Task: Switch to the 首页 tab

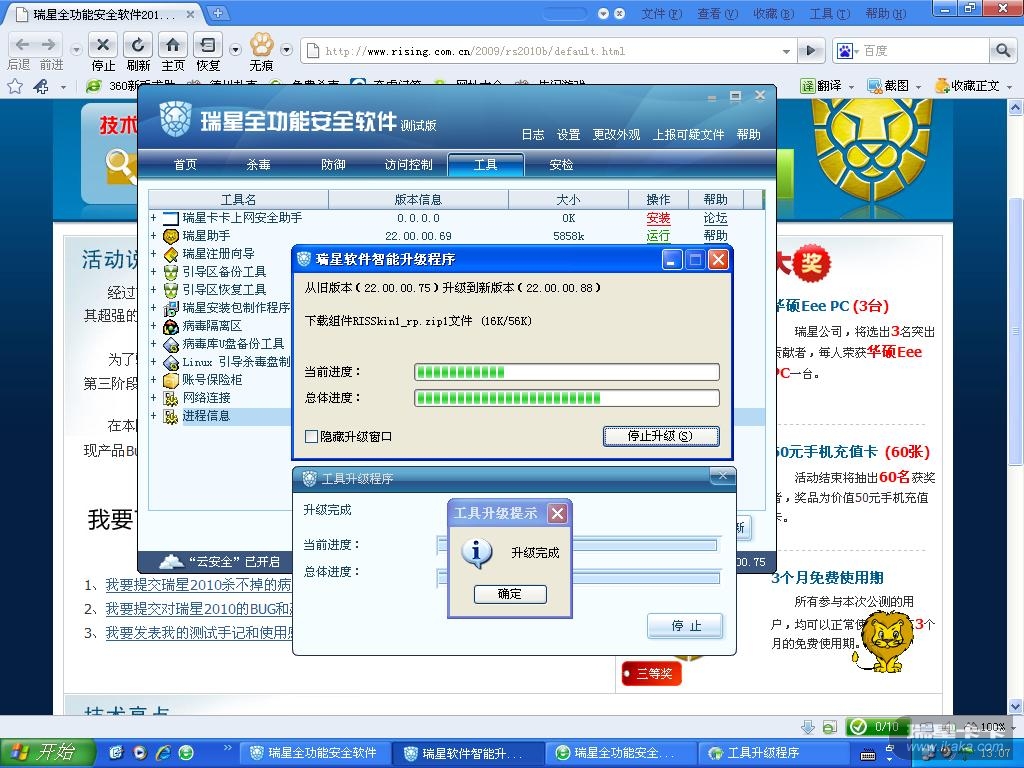Action: [185, 165]
